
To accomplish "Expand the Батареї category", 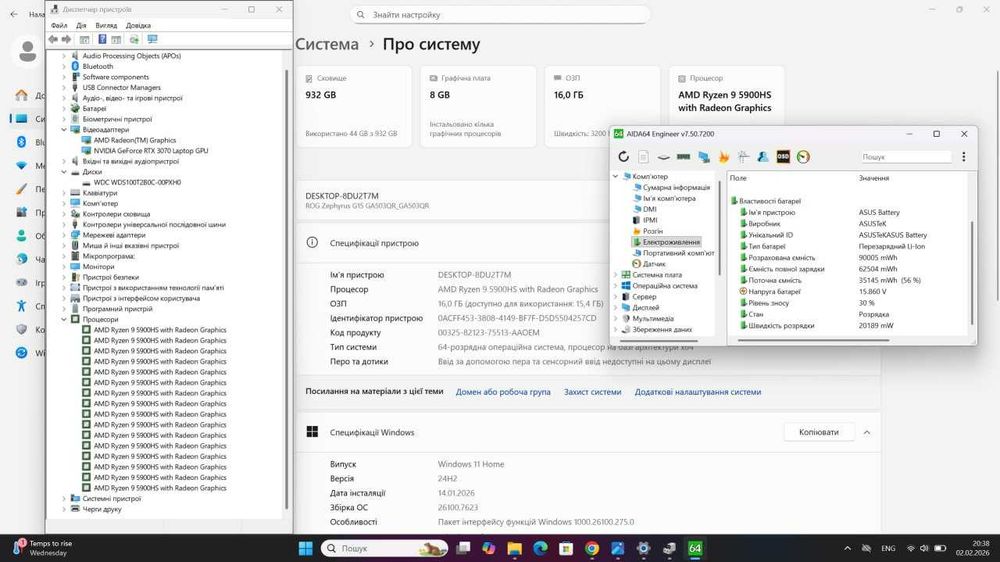I will pyautogui.click(x=64, y=108).
